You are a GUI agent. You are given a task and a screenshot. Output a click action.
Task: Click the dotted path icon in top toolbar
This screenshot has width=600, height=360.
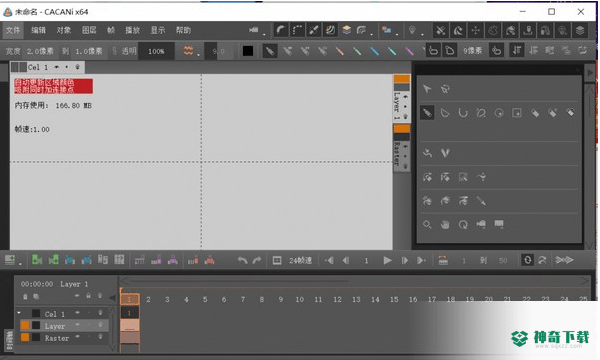[x=297, y=30]
